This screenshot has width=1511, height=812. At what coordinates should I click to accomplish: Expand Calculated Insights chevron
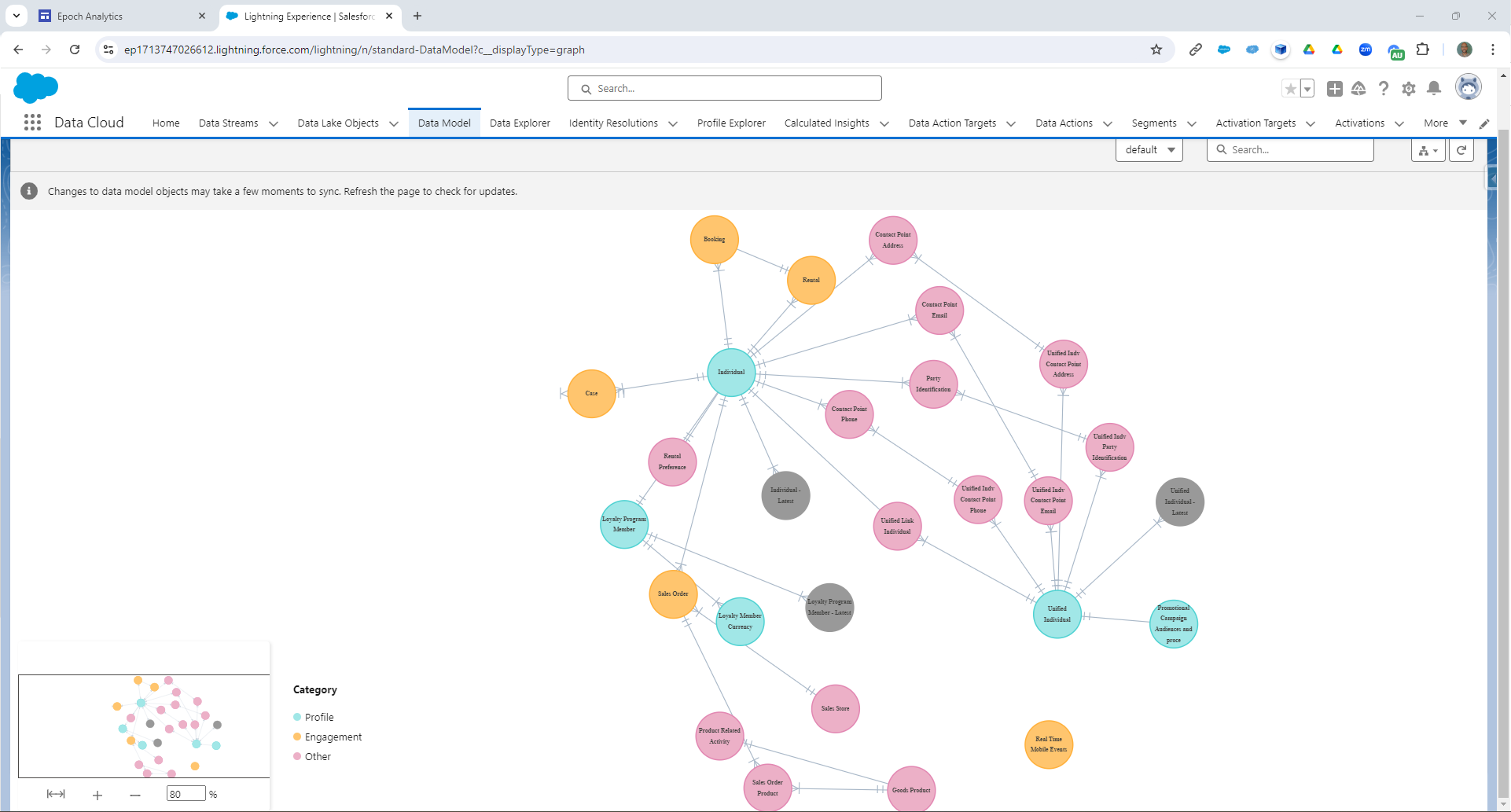pos(884,123)
